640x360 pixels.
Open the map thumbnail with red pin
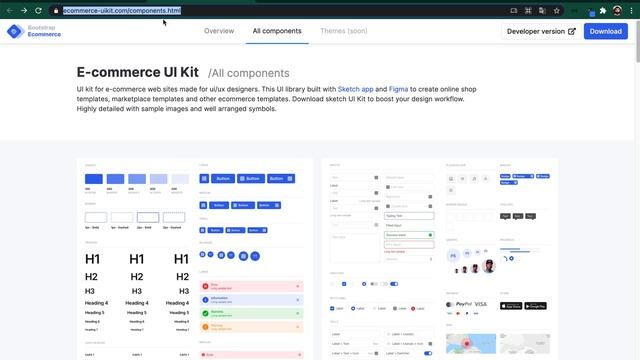click(471, 344)
